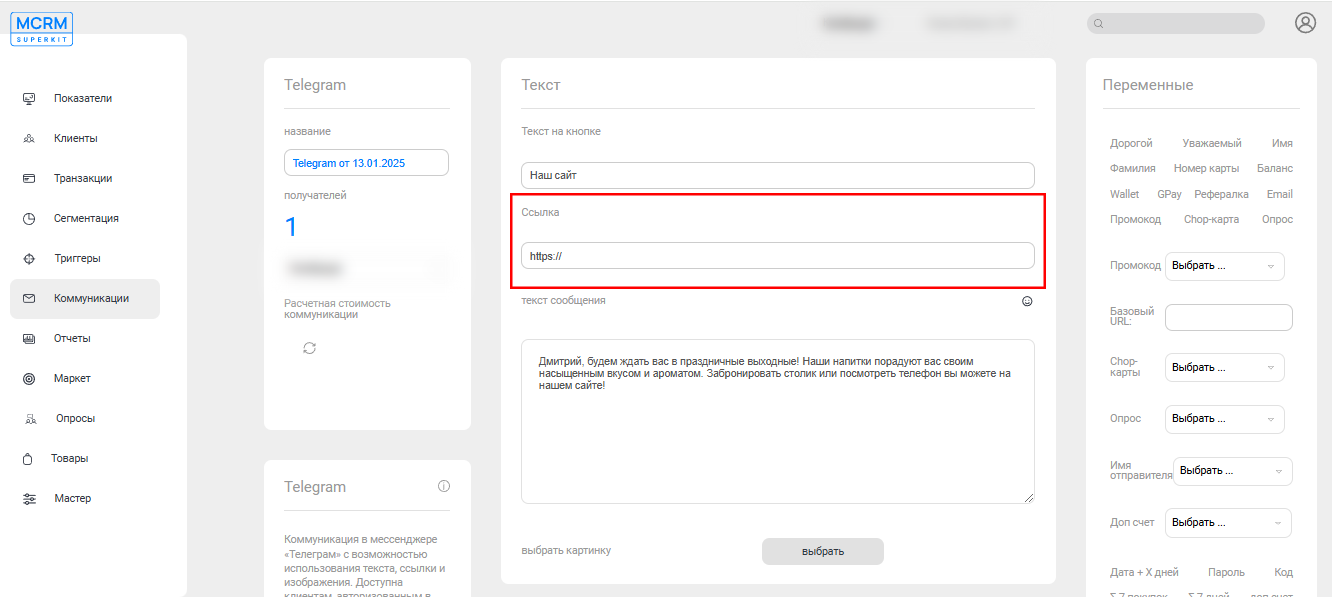
Task: Click the top search bar
Action: 1175,24
